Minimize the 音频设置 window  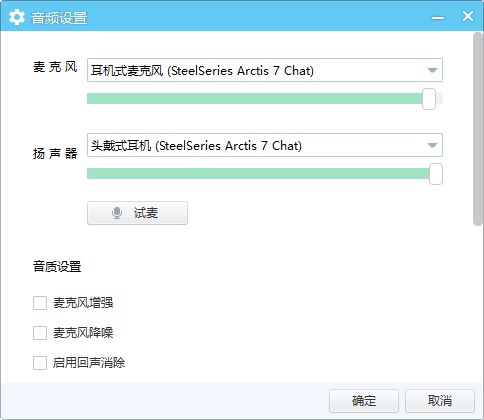[x=438, y=18]
